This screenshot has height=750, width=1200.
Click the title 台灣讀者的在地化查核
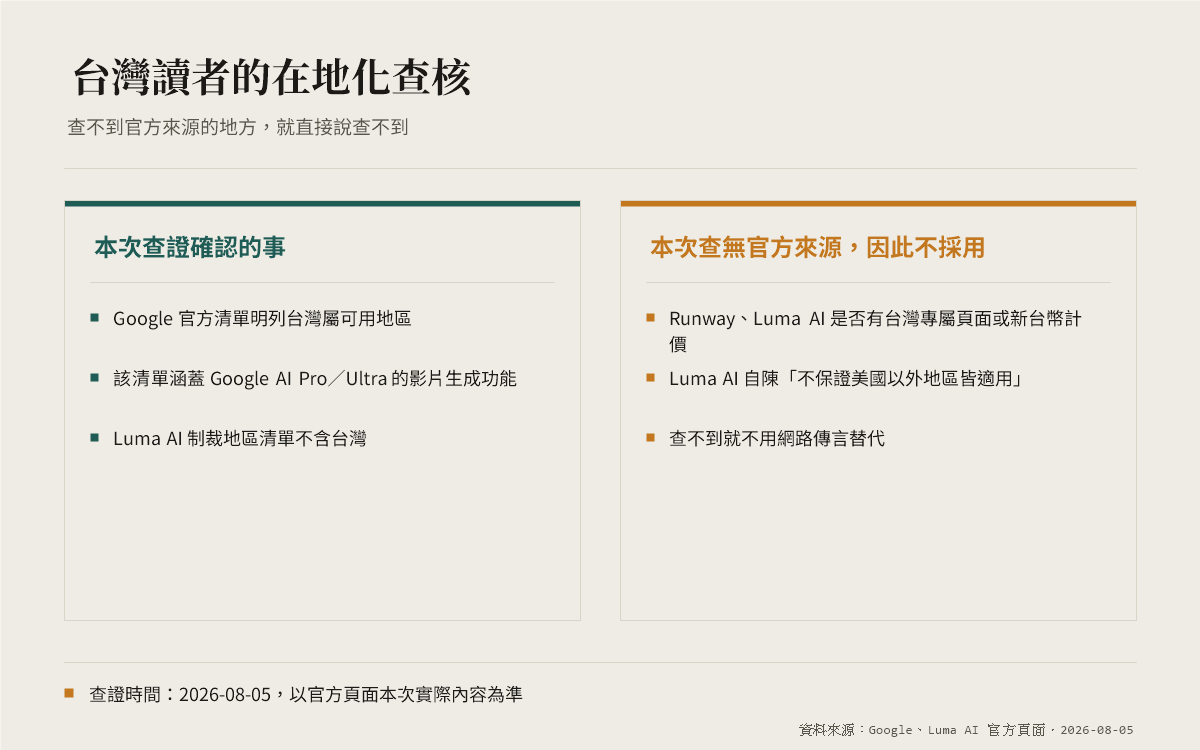(x=271, y=78)
